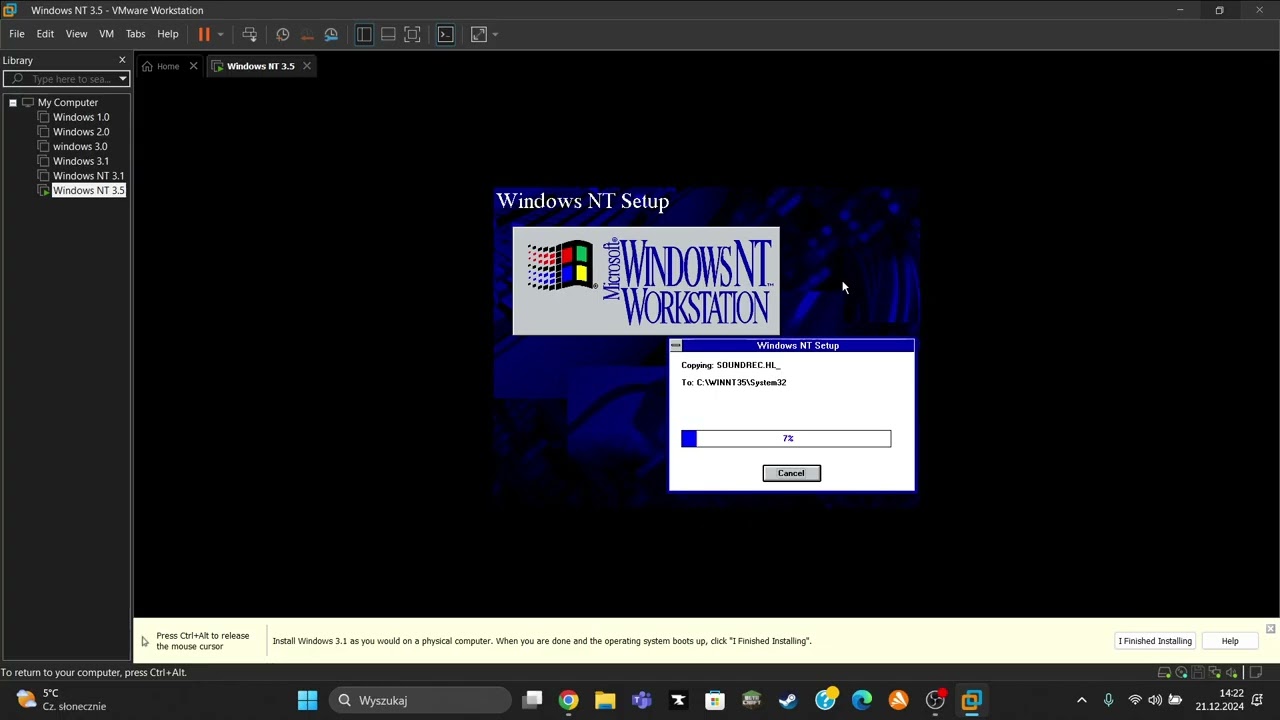Click the Windows NT Workstation logo image
This screenshot has width=1280, height=720.
tap(646, 281)
